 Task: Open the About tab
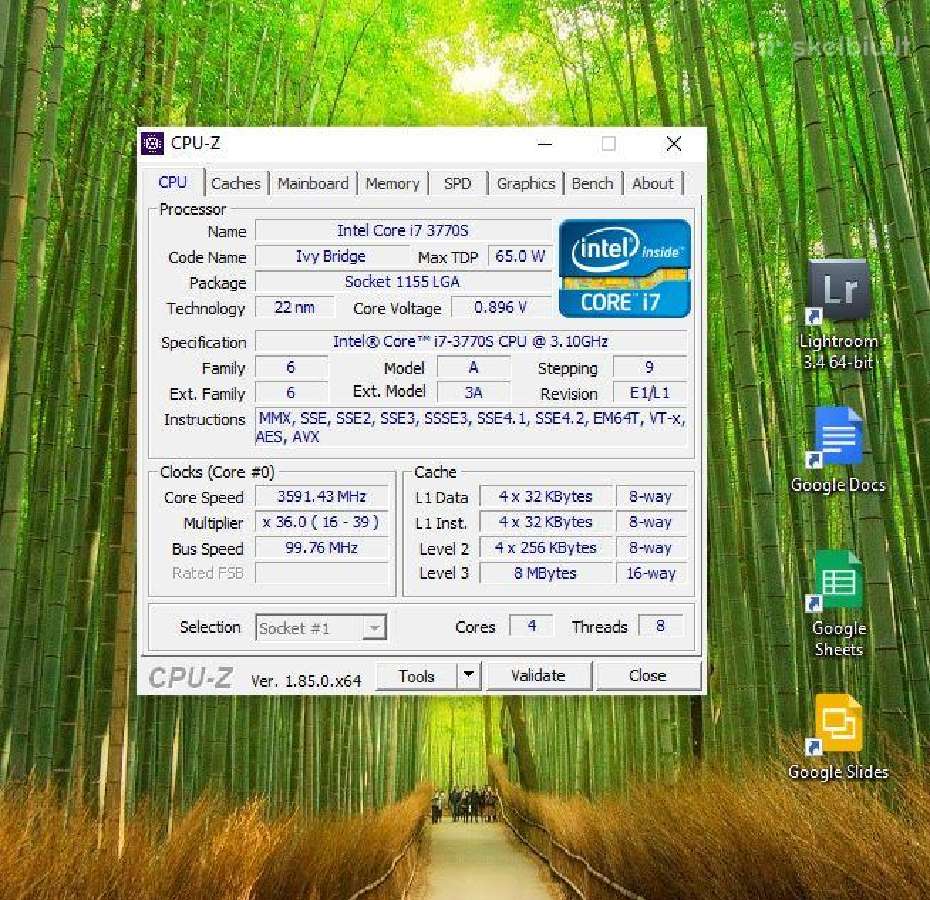click(652, 183)
